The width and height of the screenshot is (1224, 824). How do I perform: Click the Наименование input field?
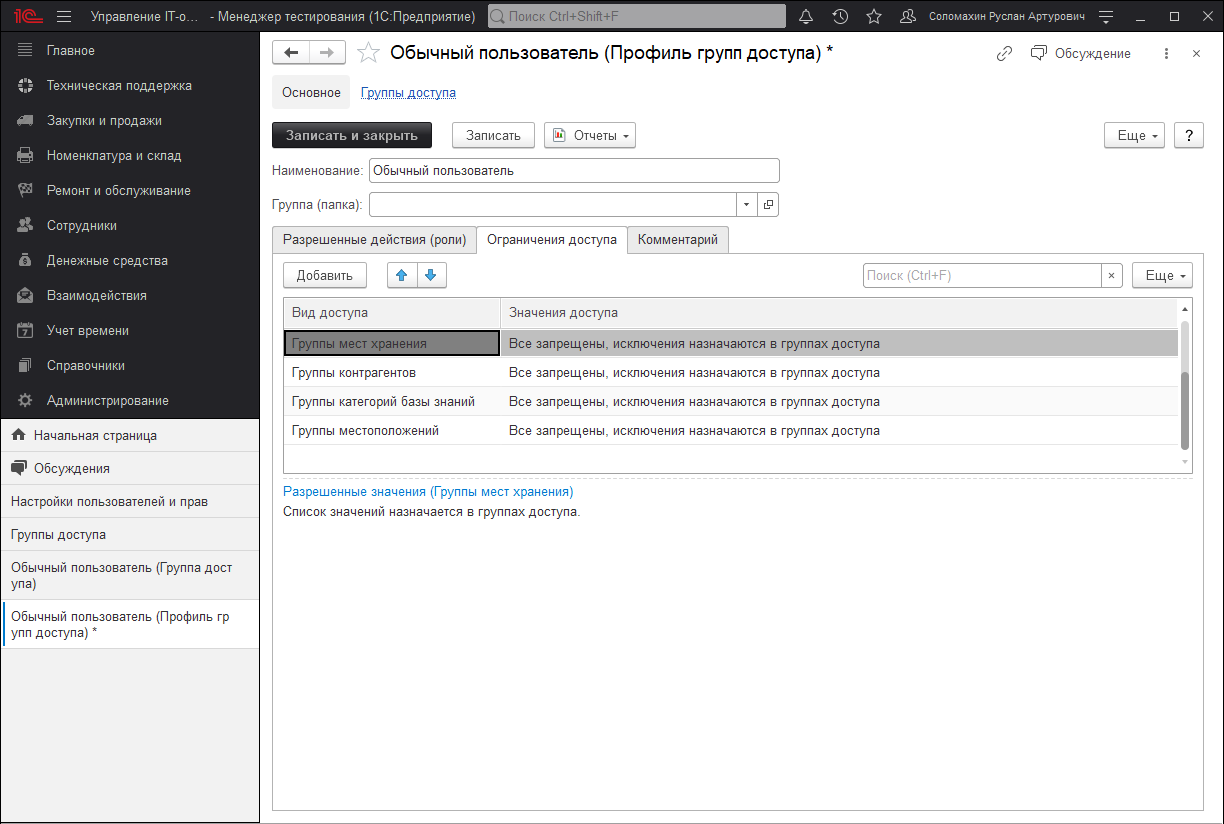coord(574,171)
